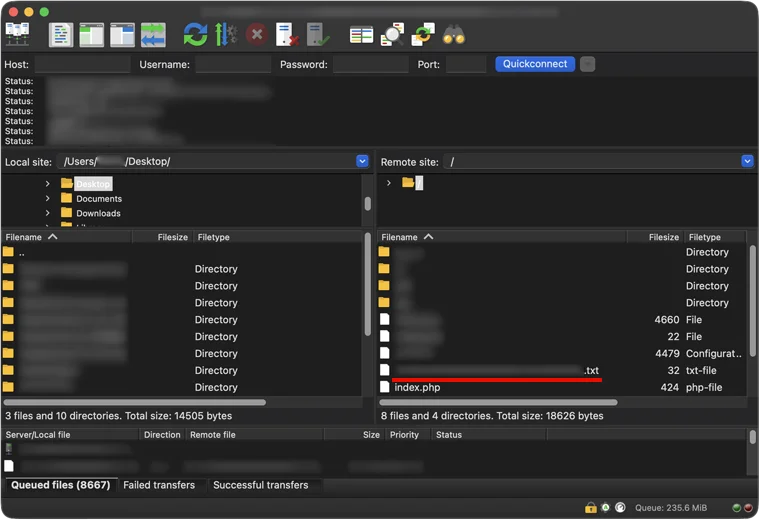This screenshot has width=759, height=520.
Task: Select the remote Configurat.. file row of 4479 bytes
Action: click(x=562, y=353)
